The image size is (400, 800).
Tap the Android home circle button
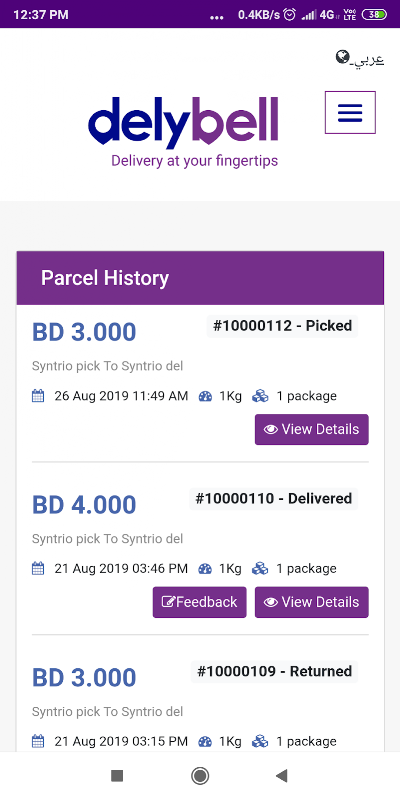tap(200, 776)
